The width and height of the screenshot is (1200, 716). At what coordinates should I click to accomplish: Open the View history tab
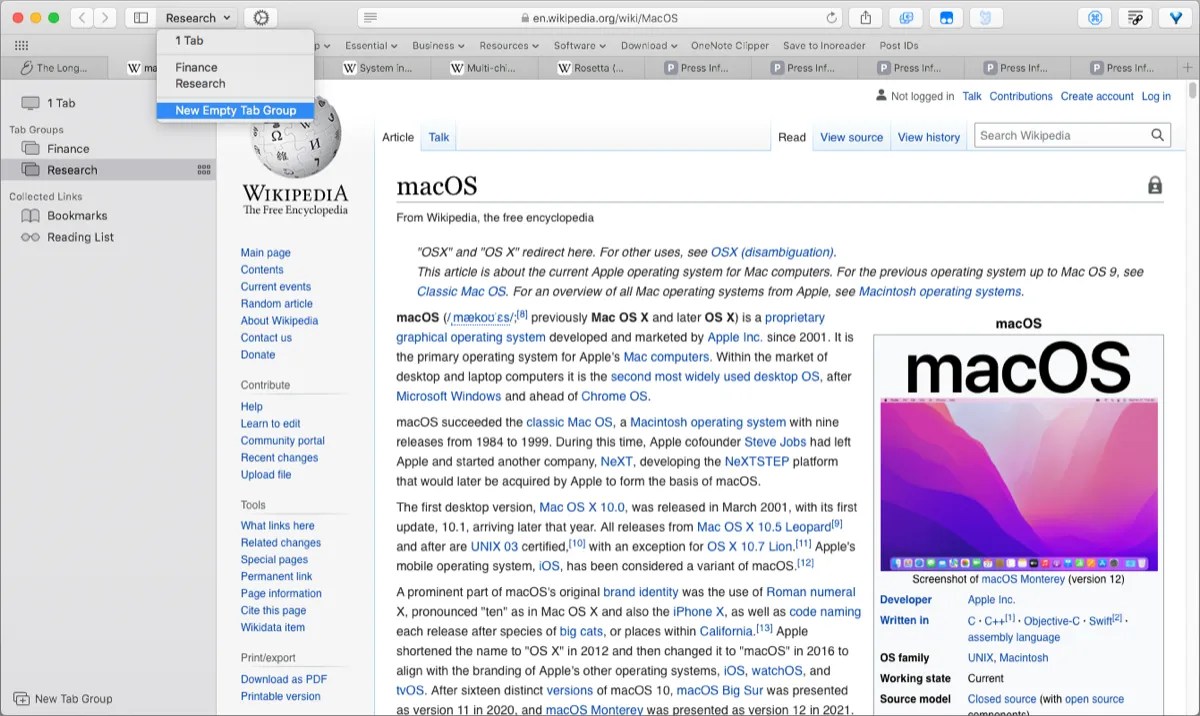[x=928, y=137]
